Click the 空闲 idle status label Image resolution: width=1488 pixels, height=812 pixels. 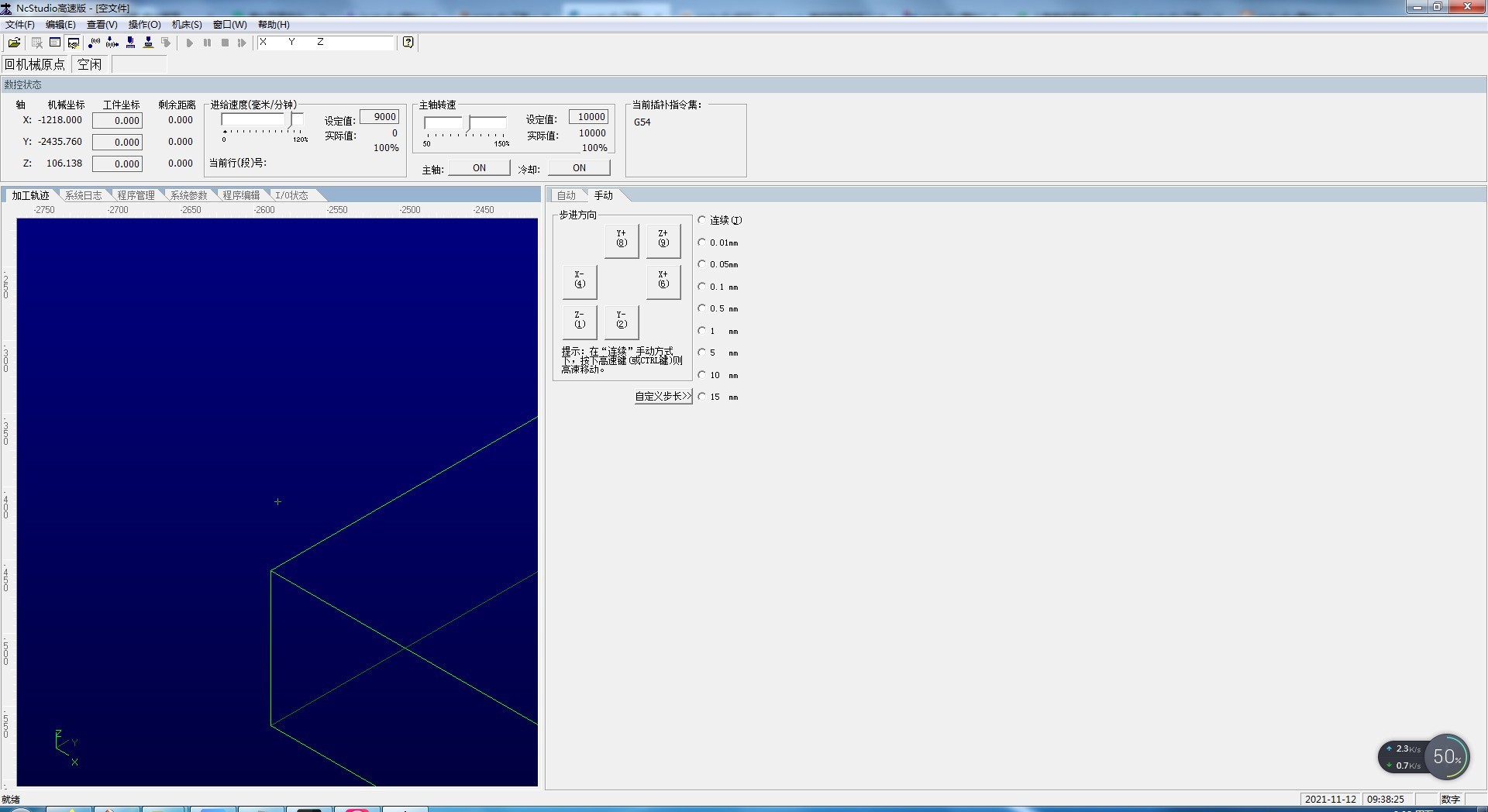tap(90, 64)
